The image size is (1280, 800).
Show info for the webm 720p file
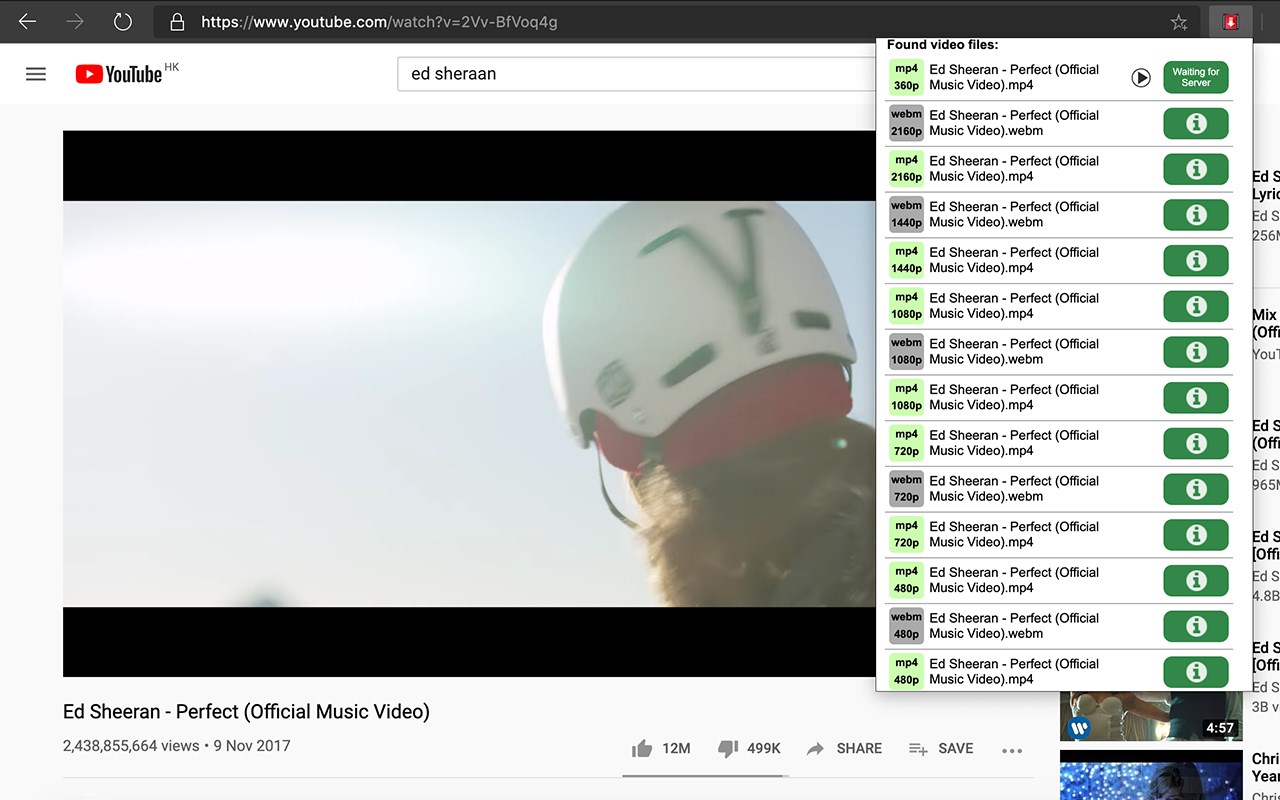tap(1196, 489)
